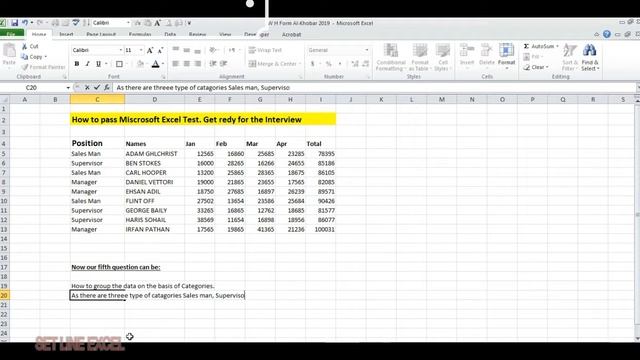Open the Font Color dropdown arrow
Viewport: 640px width, 360px height.
(x=163, y=64)
